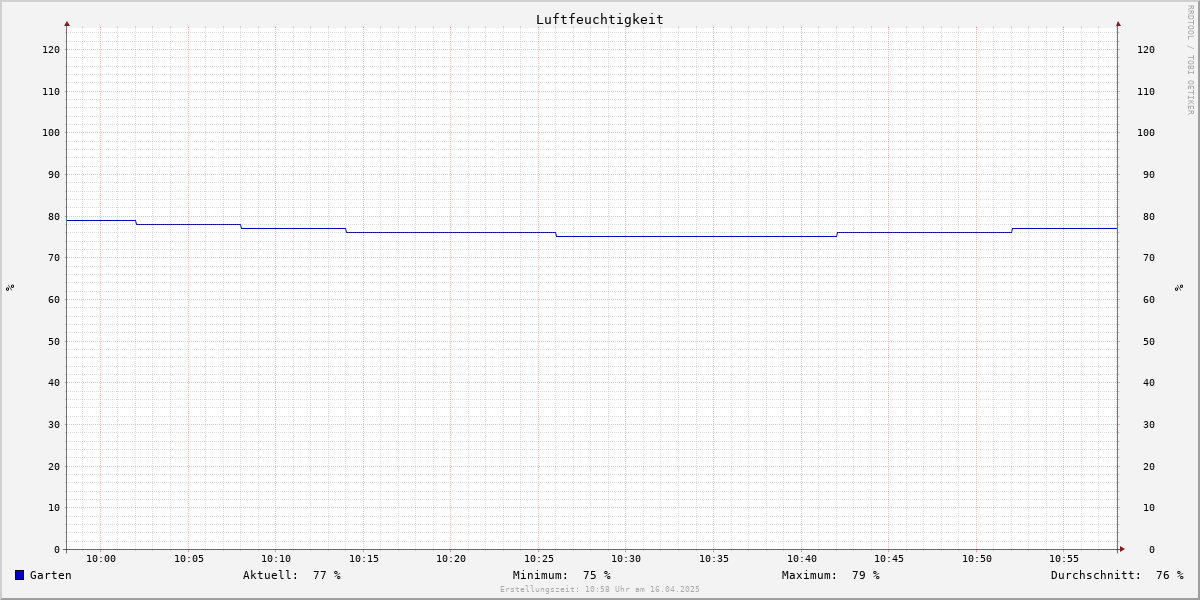Select the "Minimum: 75 %" value

562,575
